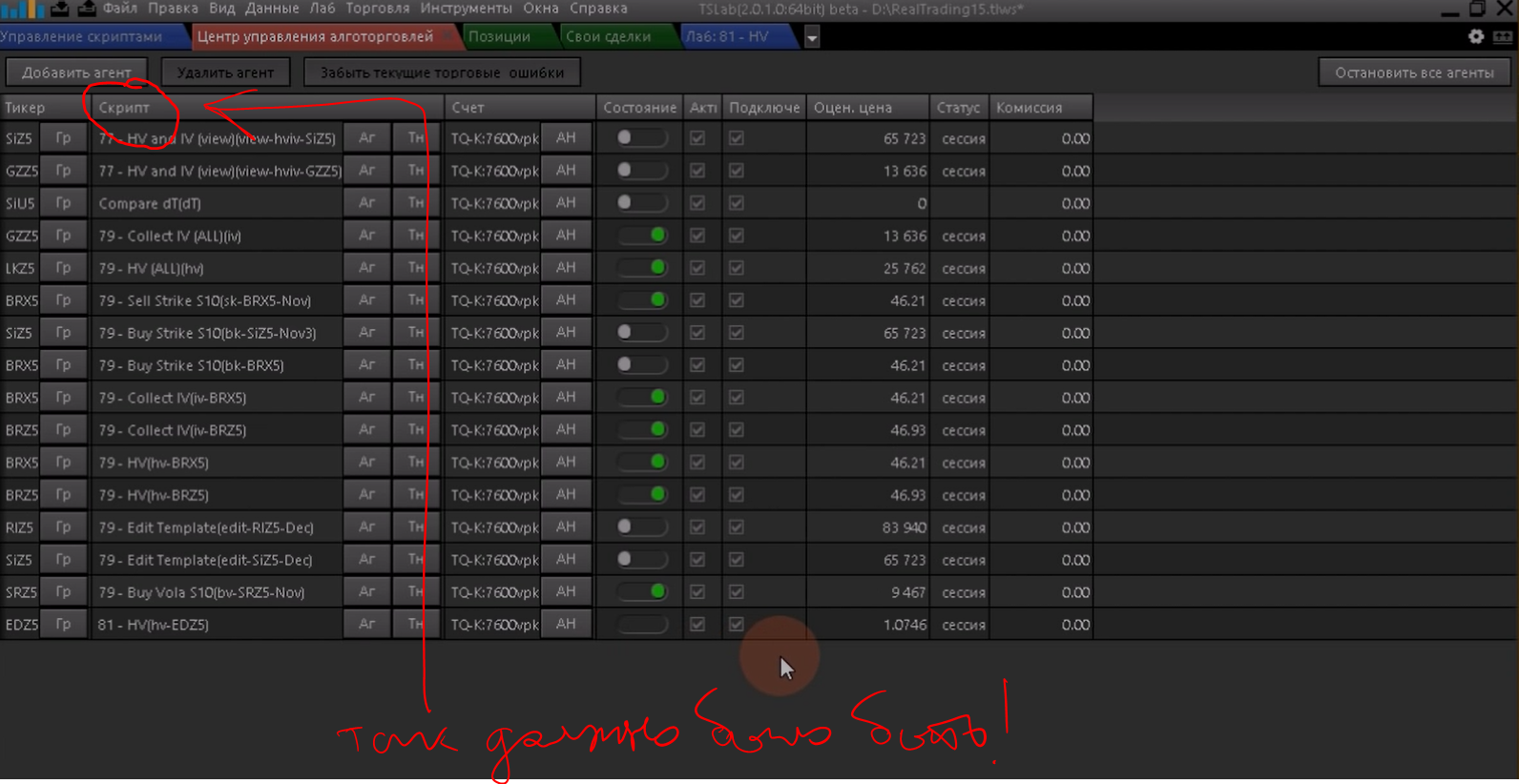
Task: Click the Аг button for Compare dT(dT)
Action: point(366,203)
